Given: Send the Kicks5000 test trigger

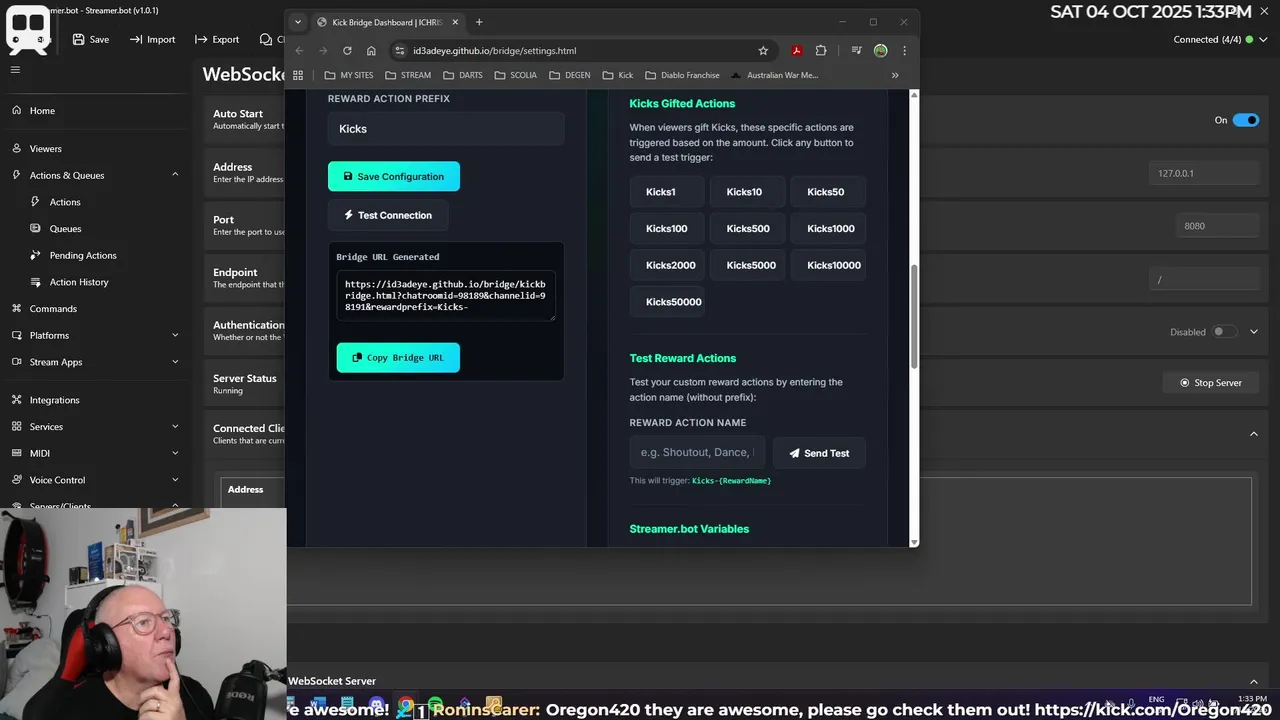Looking at the screenshot, I should click(747, 265).
